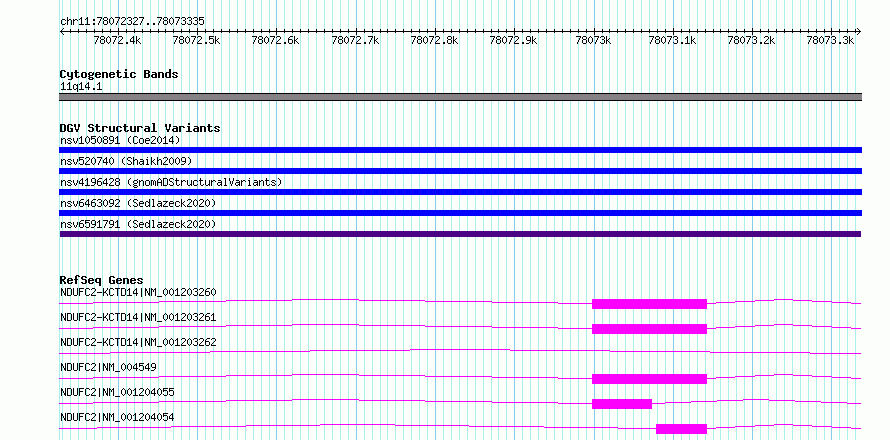Click the intron line of NM_001203262

coord(460,352)
